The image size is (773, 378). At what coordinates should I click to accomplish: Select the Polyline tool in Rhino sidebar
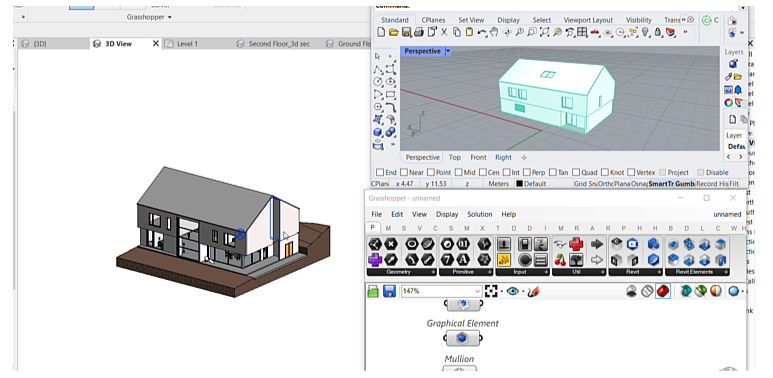tap(378, 69)
